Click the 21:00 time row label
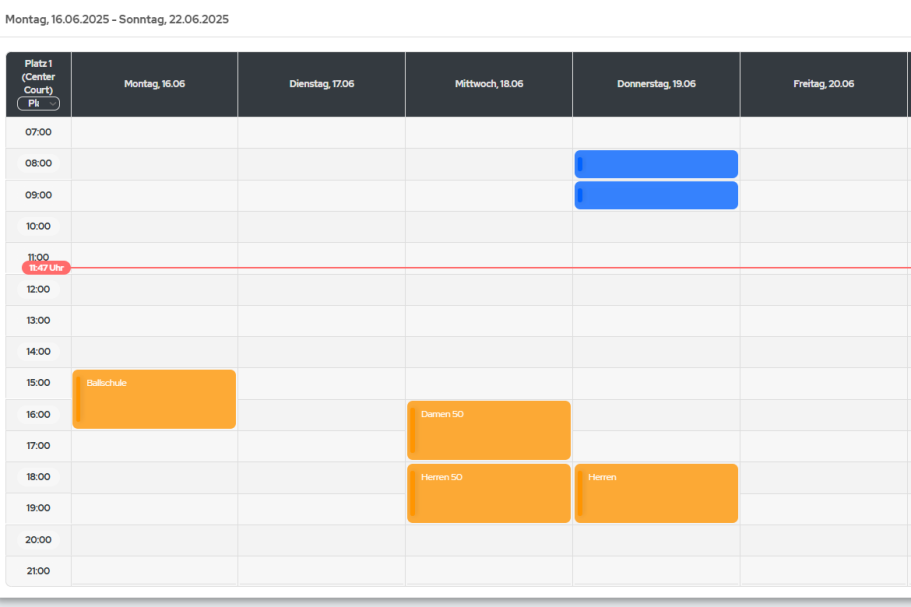Screen dimensions: 911x607 point(38,571)
